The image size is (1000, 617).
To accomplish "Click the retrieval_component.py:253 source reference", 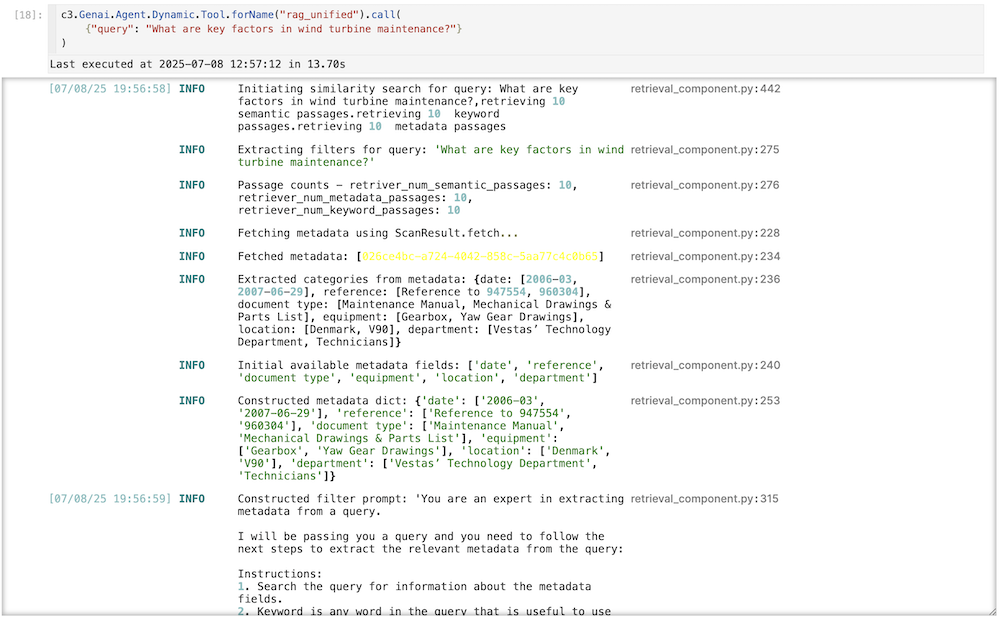I will pyautogui.click(x=705, y=401).
